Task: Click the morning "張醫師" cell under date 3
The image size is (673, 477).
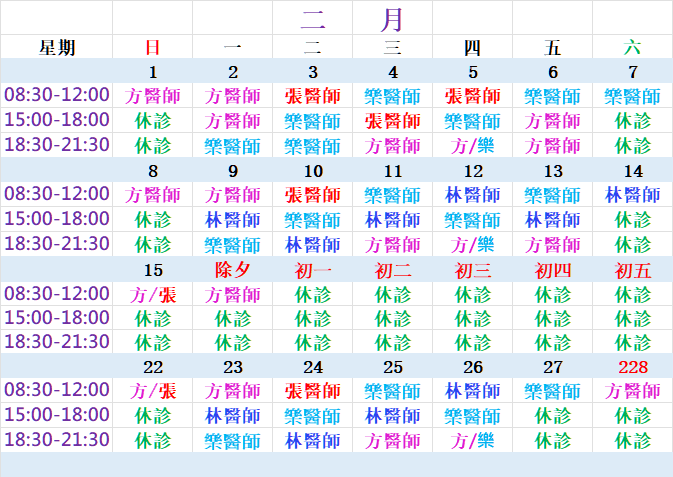Action: [x=312, y=96]
